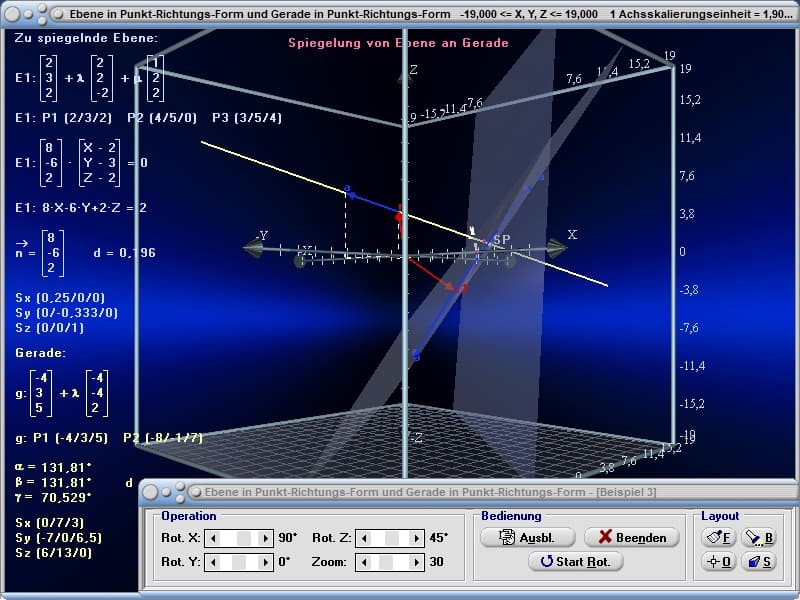Click the Ausbl. button
Image resolution: width=800 pixels, height=600 pixels.
[x=528, y=537]
